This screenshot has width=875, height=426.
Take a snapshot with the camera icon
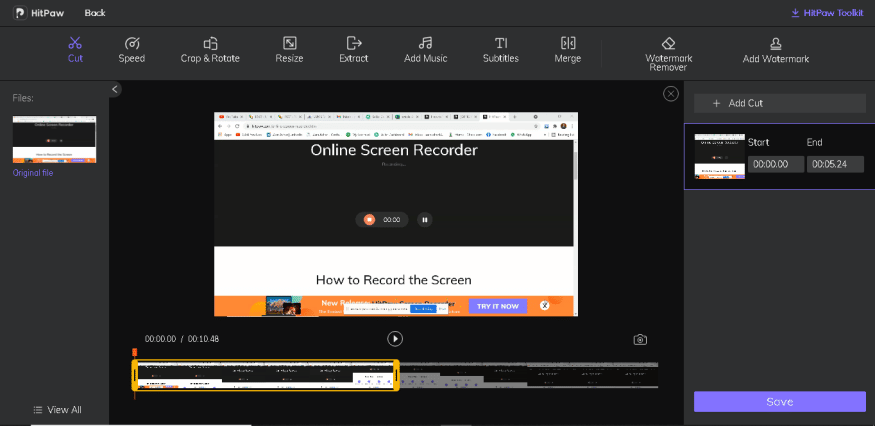point(640,340)
